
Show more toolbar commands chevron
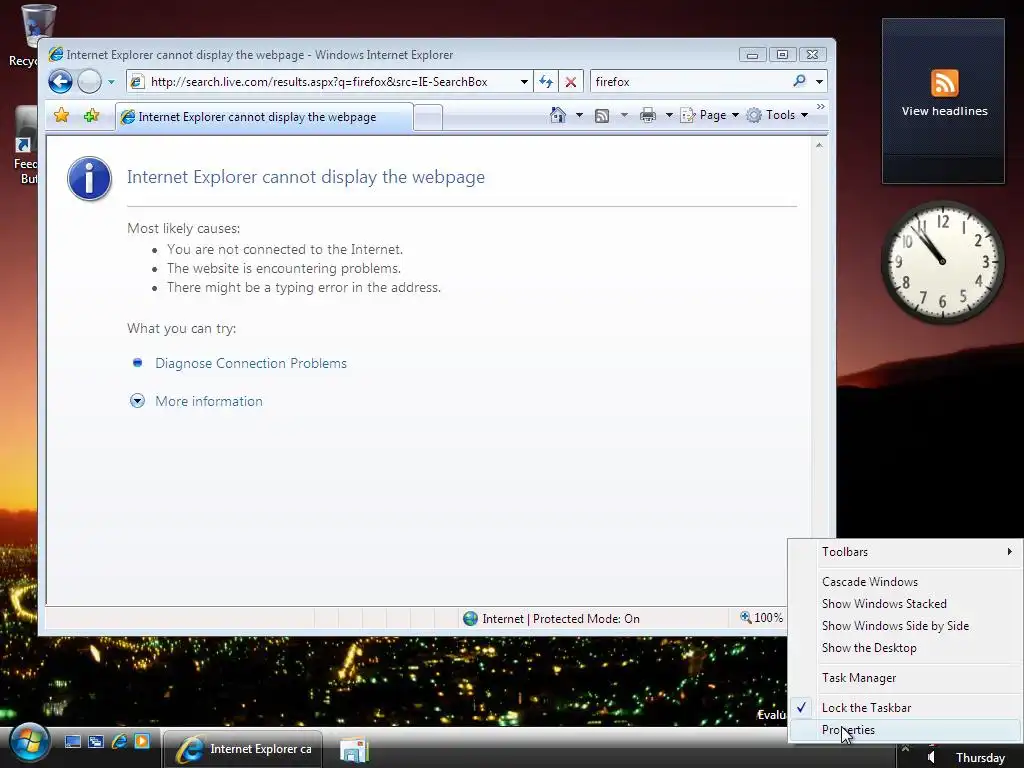(820, 106)
